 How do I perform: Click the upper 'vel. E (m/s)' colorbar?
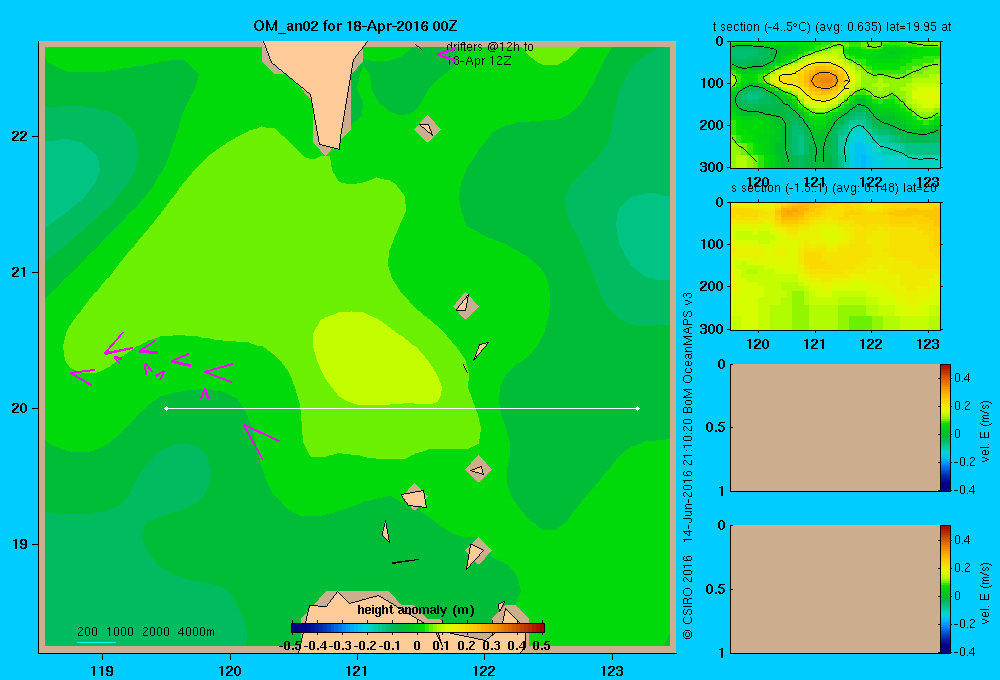pos(945,427)
